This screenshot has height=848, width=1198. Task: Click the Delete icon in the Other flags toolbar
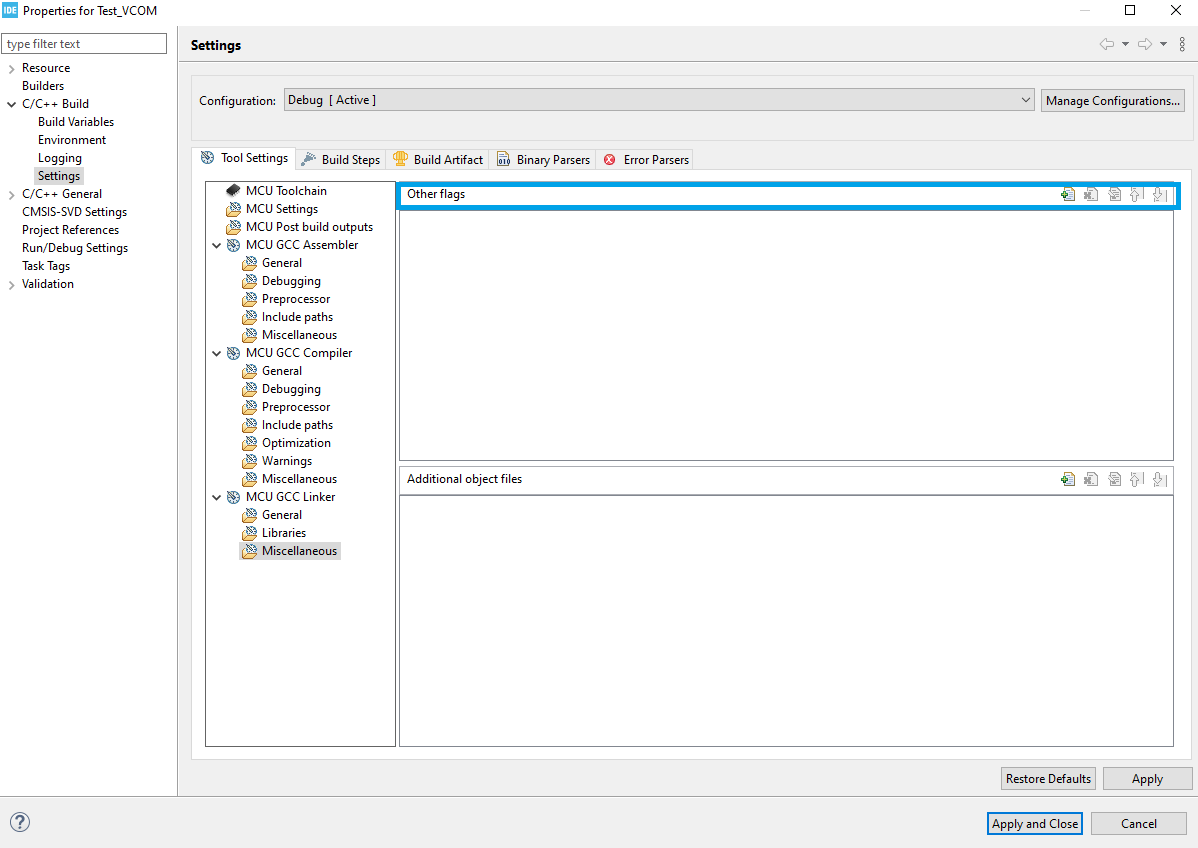1091,193
